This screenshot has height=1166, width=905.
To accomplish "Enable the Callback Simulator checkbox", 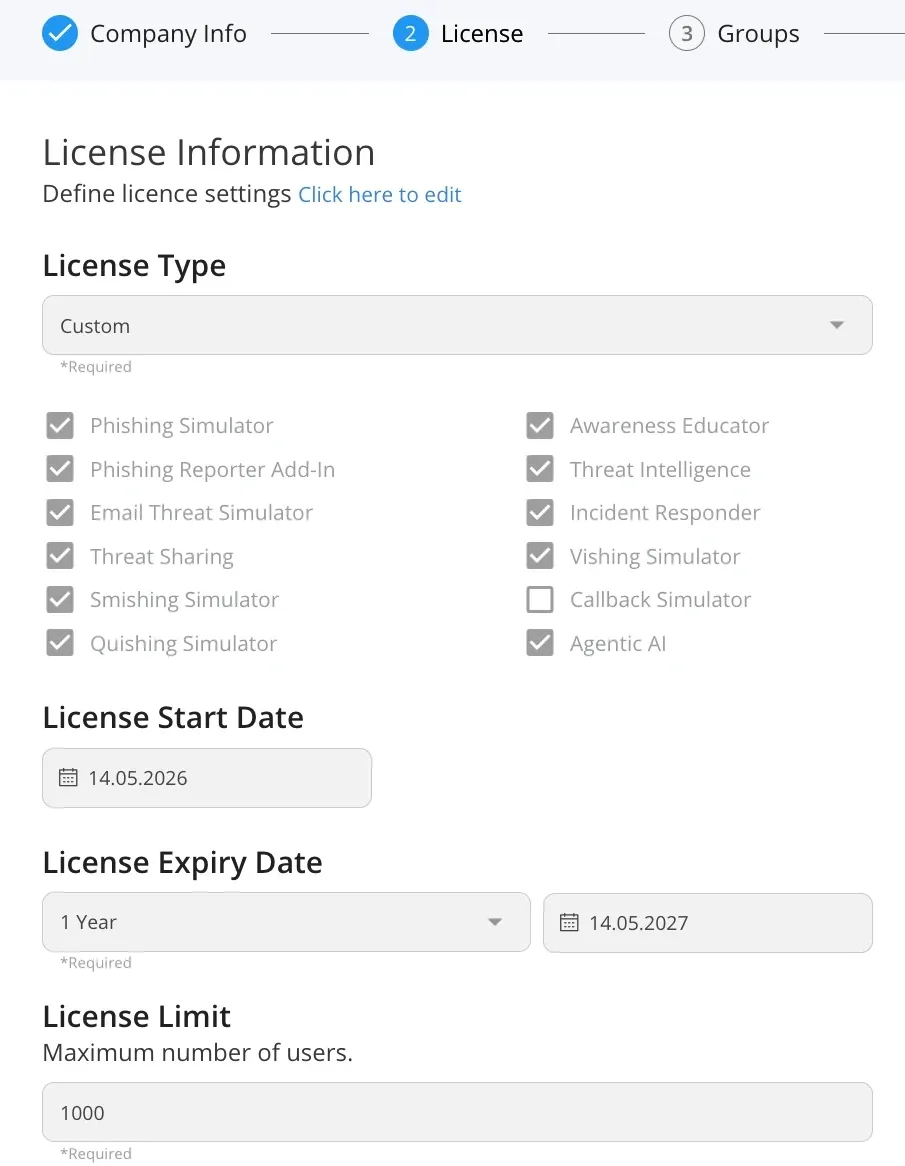I will click(x=540, y=599).
